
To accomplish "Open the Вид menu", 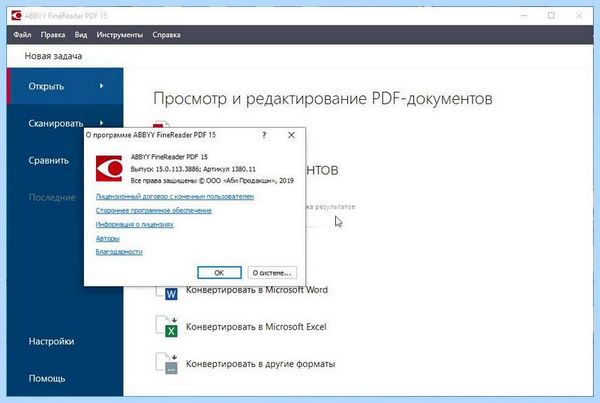I will pos(81,35).
